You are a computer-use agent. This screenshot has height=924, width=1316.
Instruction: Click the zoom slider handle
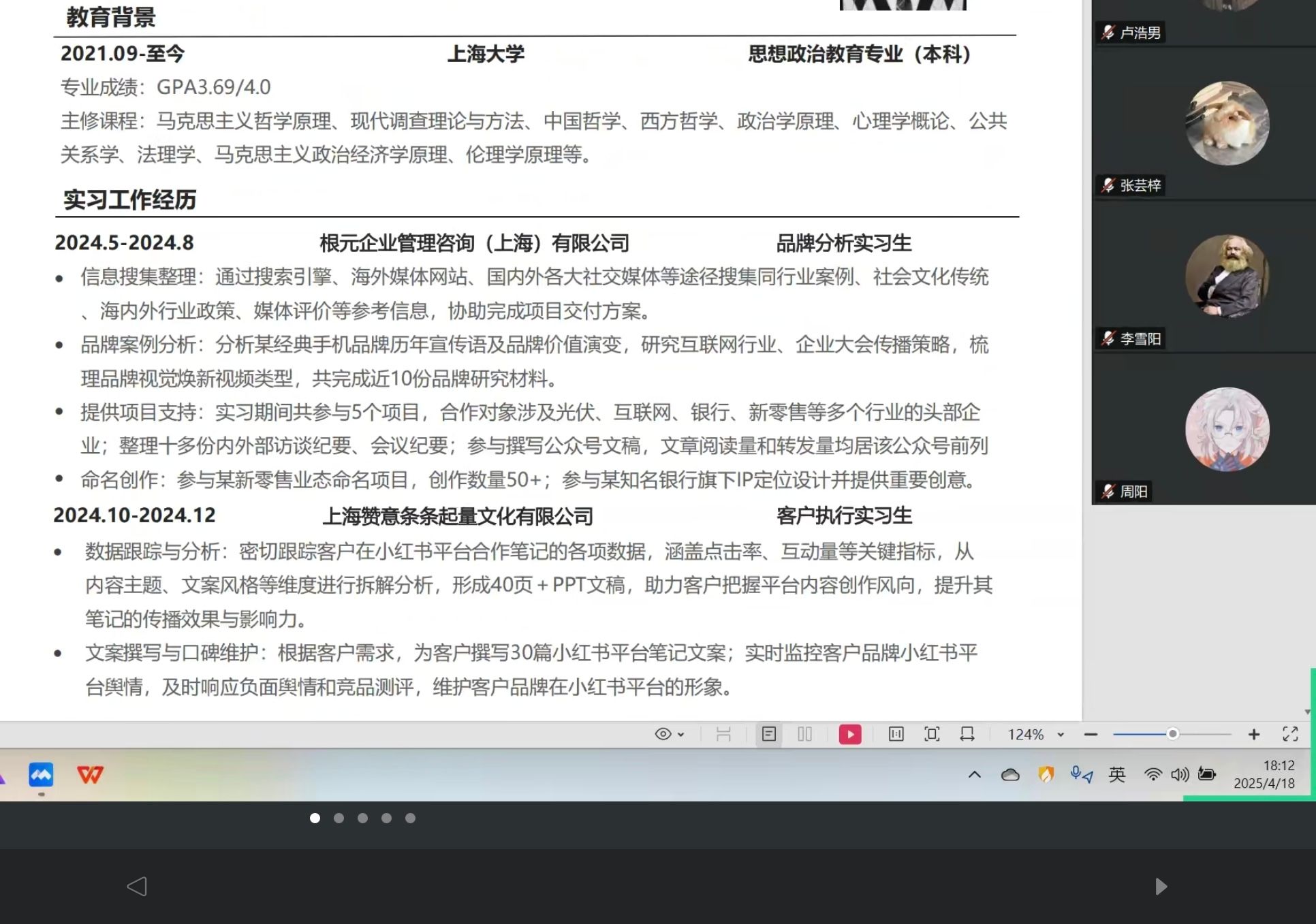pyautogui.click(x=1172, y=734)
